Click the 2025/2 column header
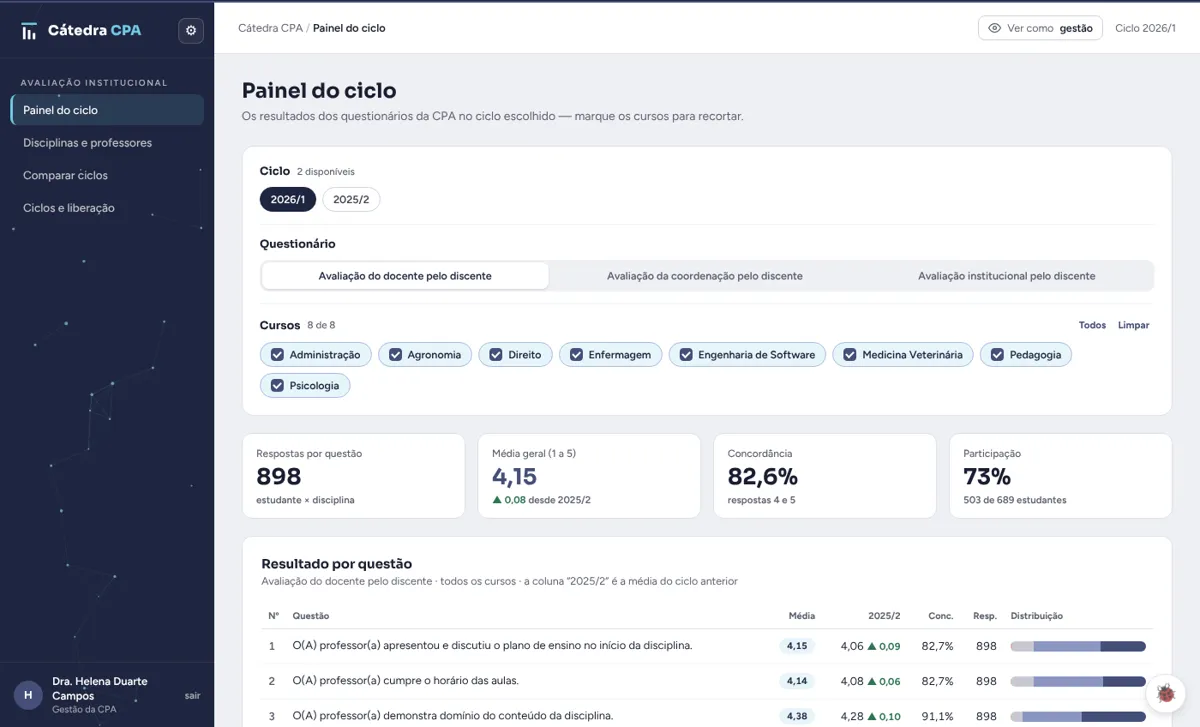 pos(884,616)
